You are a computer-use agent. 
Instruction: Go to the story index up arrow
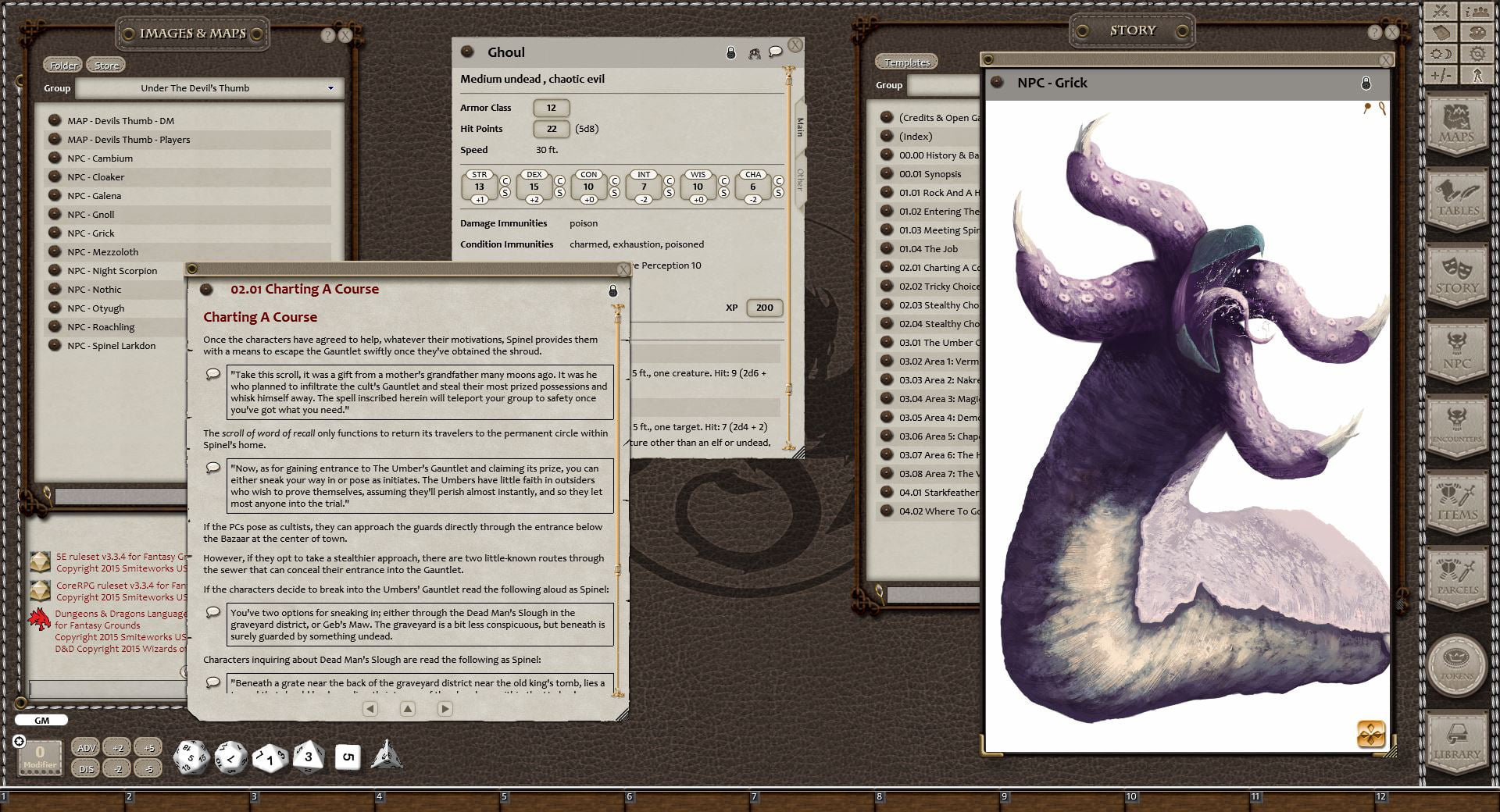(408, 709)
